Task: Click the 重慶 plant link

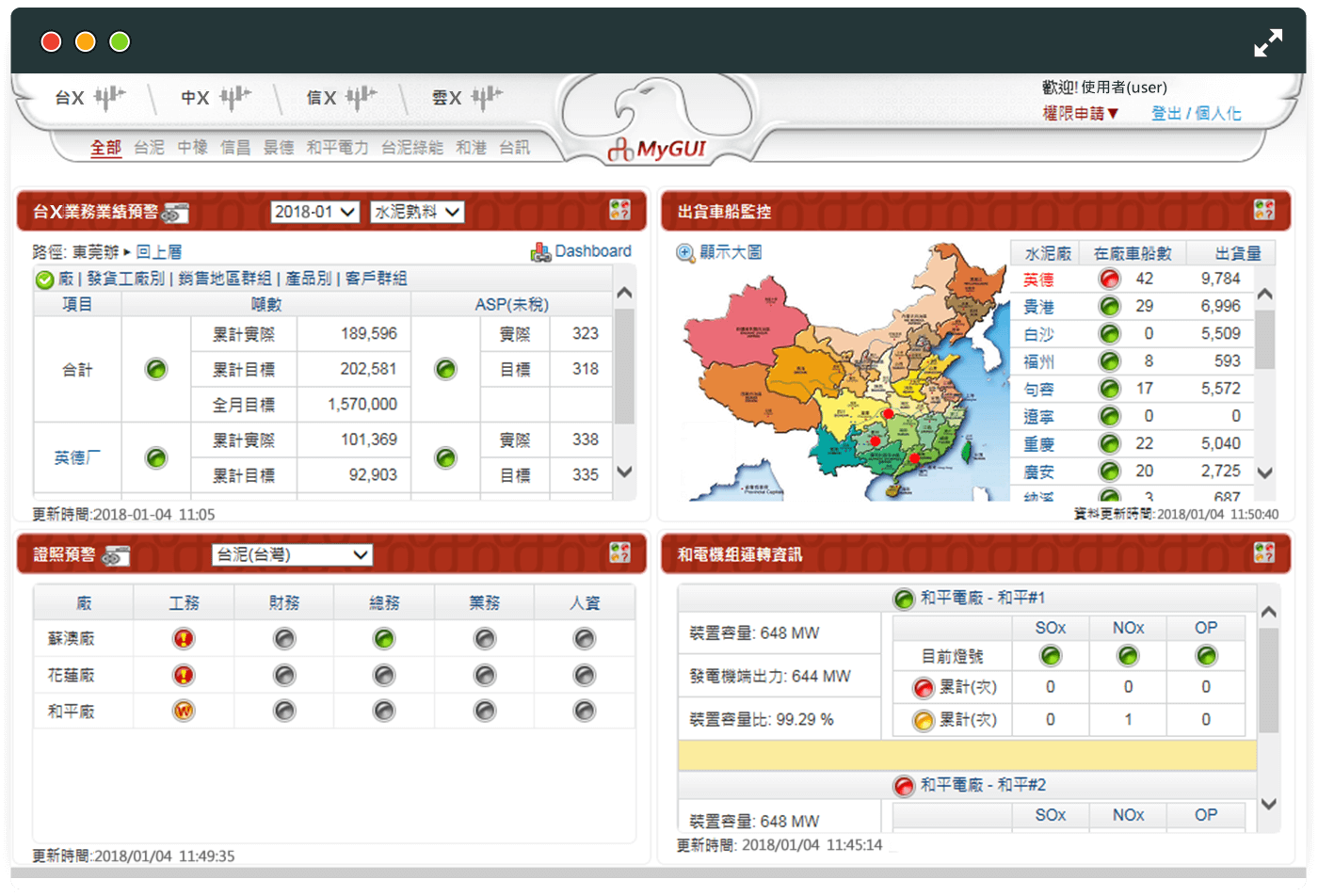Action: tap(1039, 444)
